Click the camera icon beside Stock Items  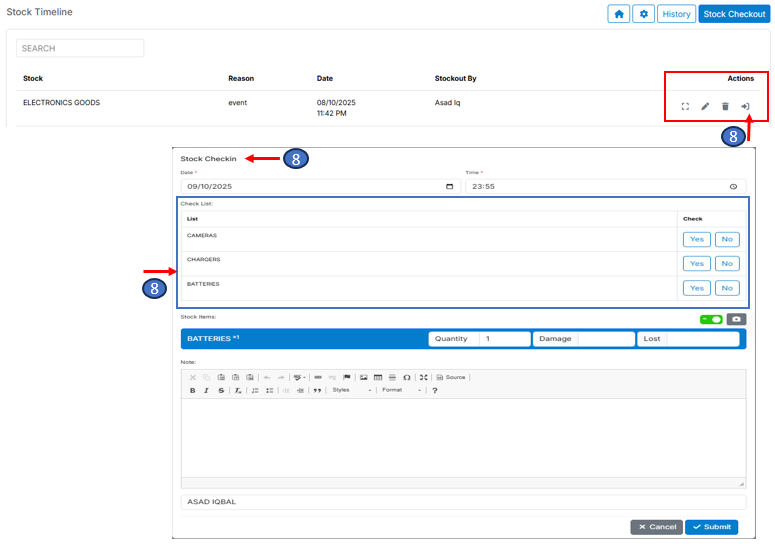point(736,319)
